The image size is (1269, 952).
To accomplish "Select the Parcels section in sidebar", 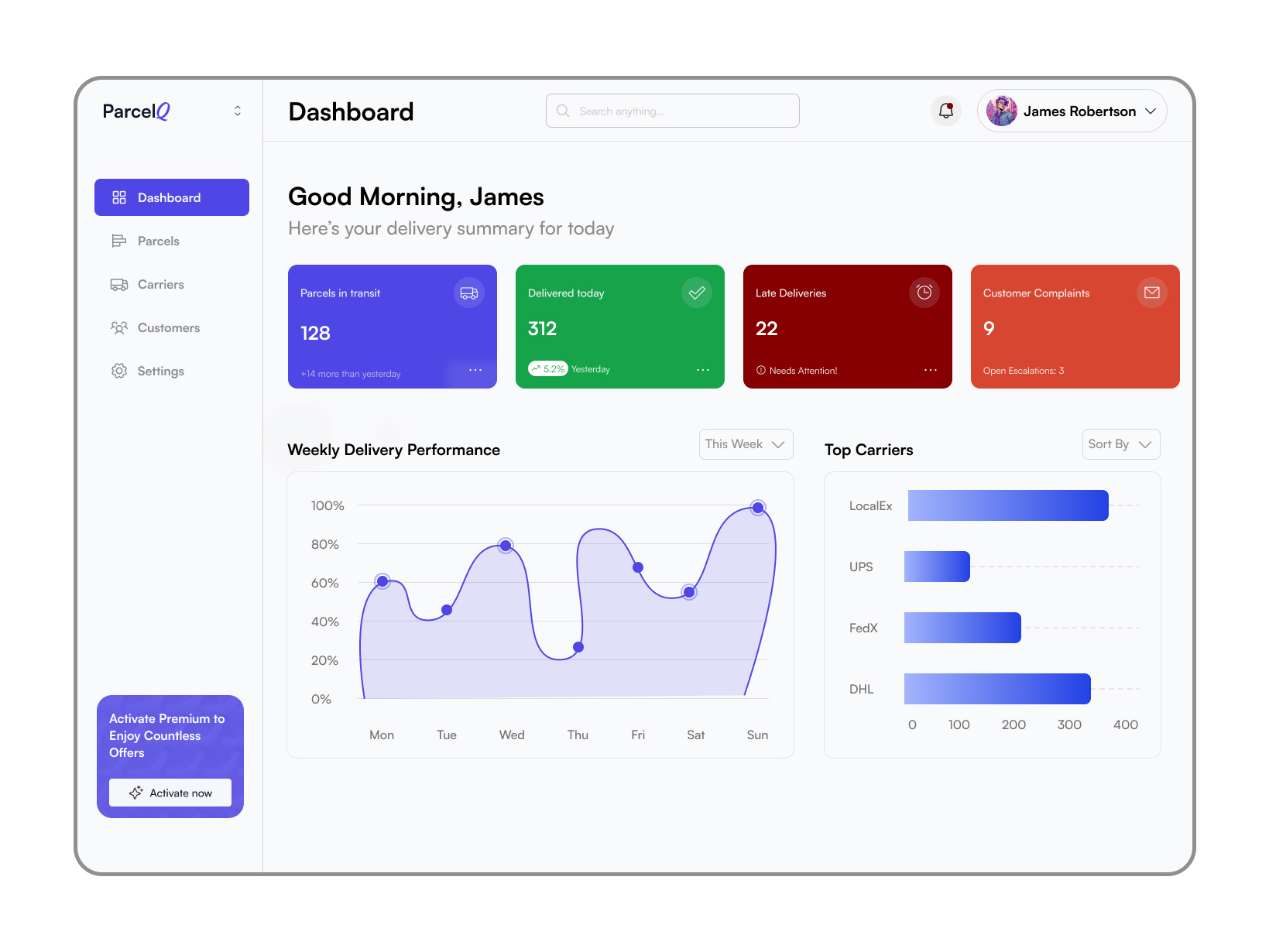I will pyautogui.click(x=158, y=241).
